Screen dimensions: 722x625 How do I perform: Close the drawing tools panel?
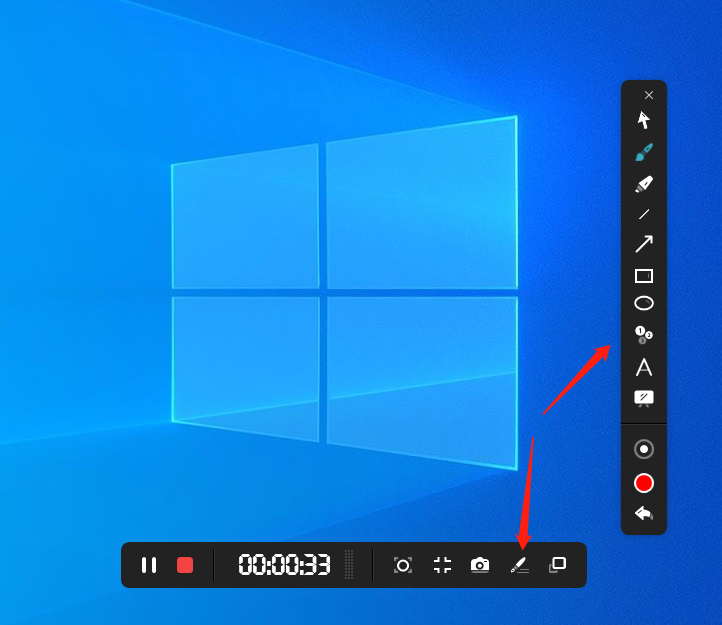pyautogui.click(x=649, y=95)
